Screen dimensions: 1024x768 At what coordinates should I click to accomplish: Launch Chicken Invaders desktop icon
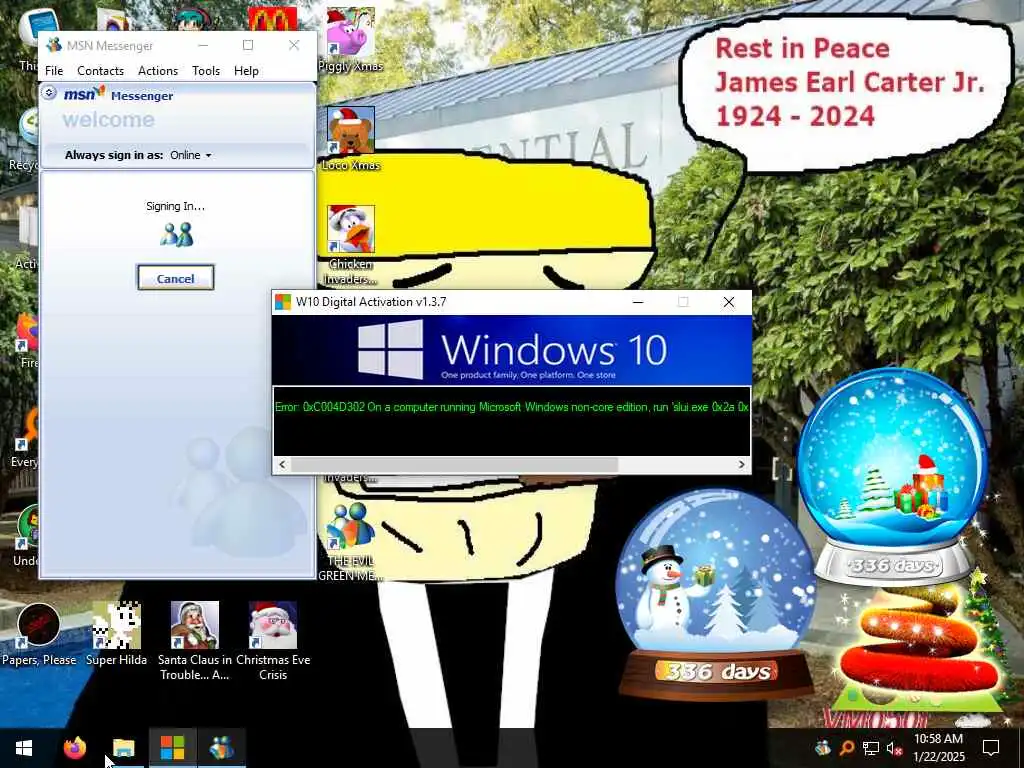click(351, 245)
